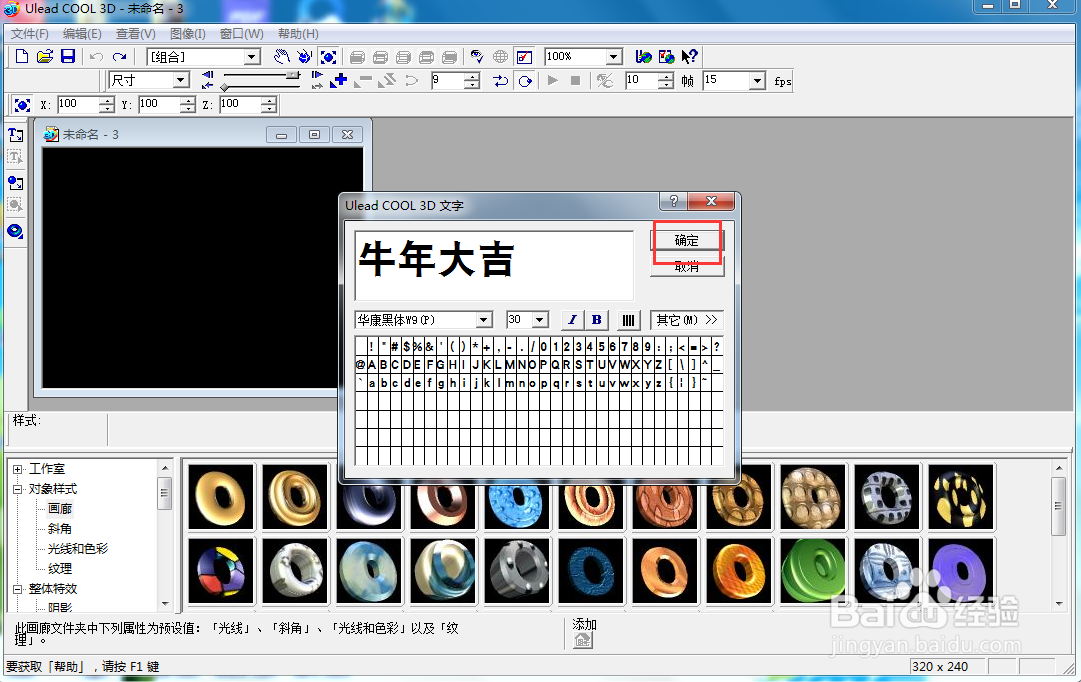This screenshot has width=1081, height=682.
Task: Open the fps dropdown showing 15
Action: point(758,81)
